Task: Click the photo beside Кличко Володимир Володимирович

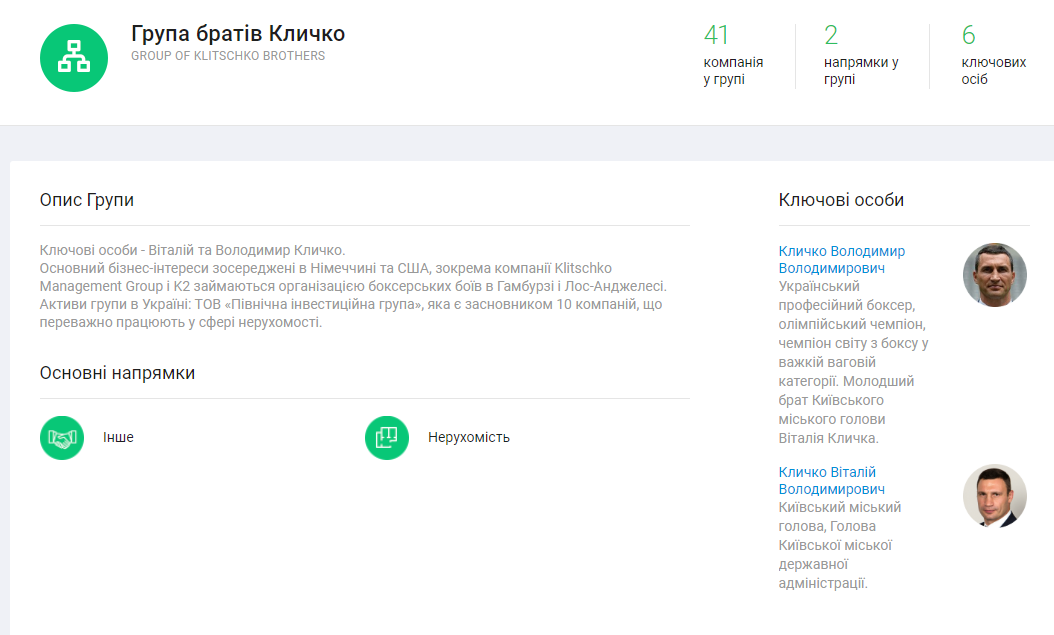Action: tap(994, 275)
